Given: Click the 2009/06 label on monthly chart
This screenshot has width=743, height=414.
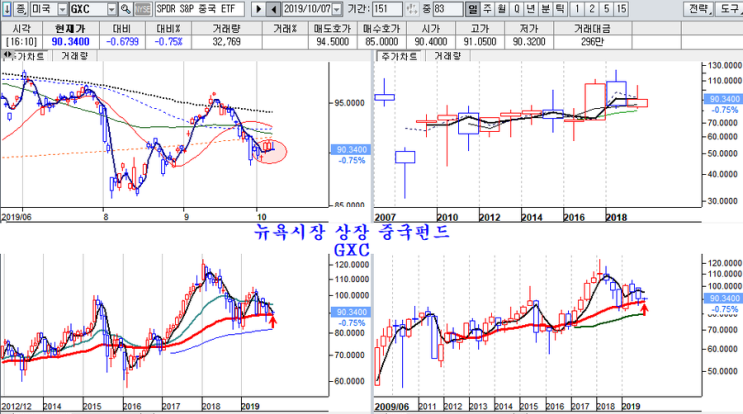Looking at the screenshot, I should click(x=391, y=406).
